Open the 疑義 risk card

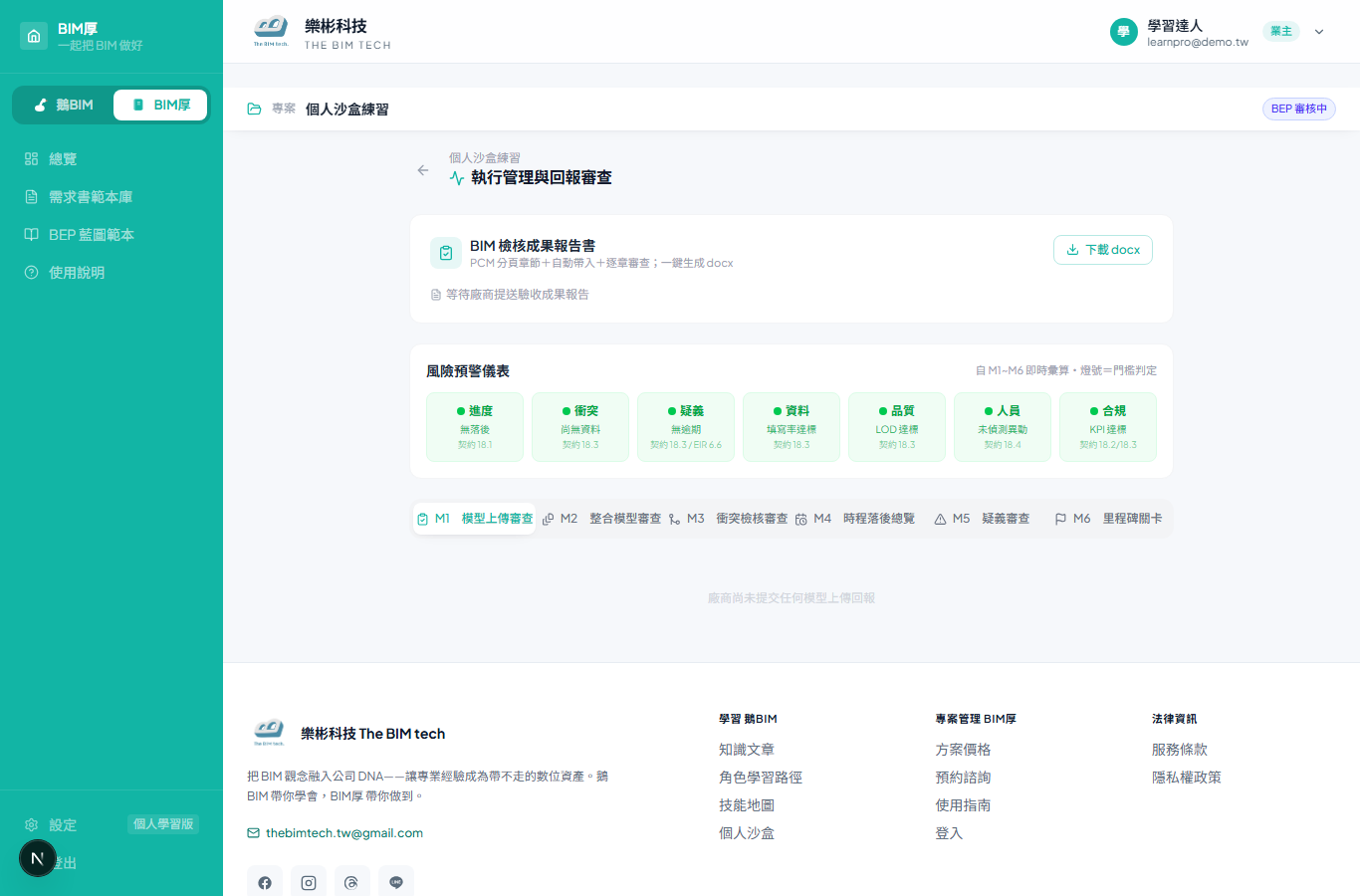tap(686, 427)
